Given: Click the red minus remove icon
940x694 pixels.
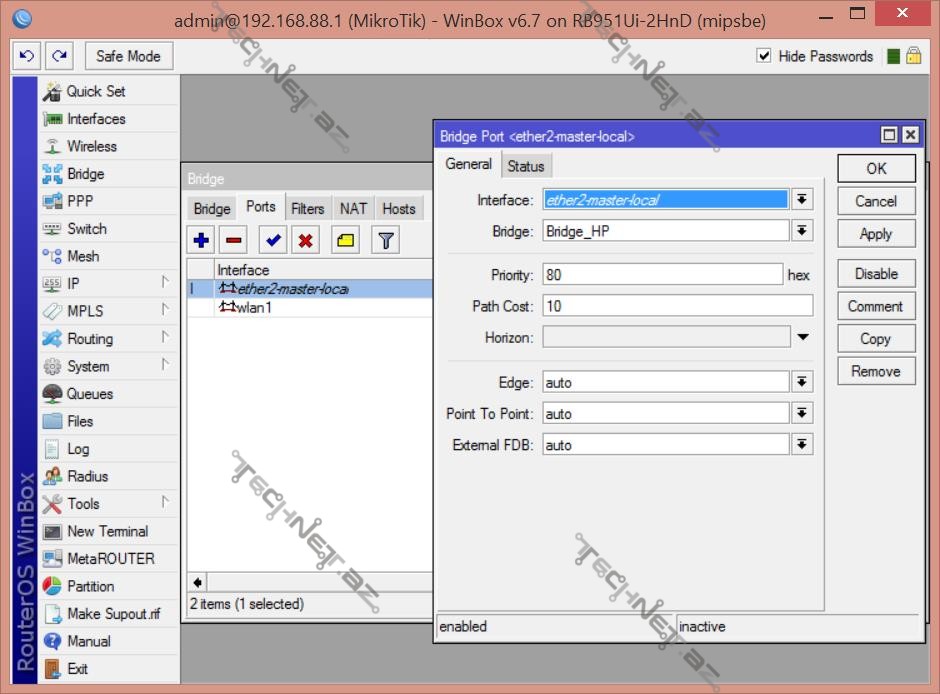Looking at the screenshot, I should [234, 240].
